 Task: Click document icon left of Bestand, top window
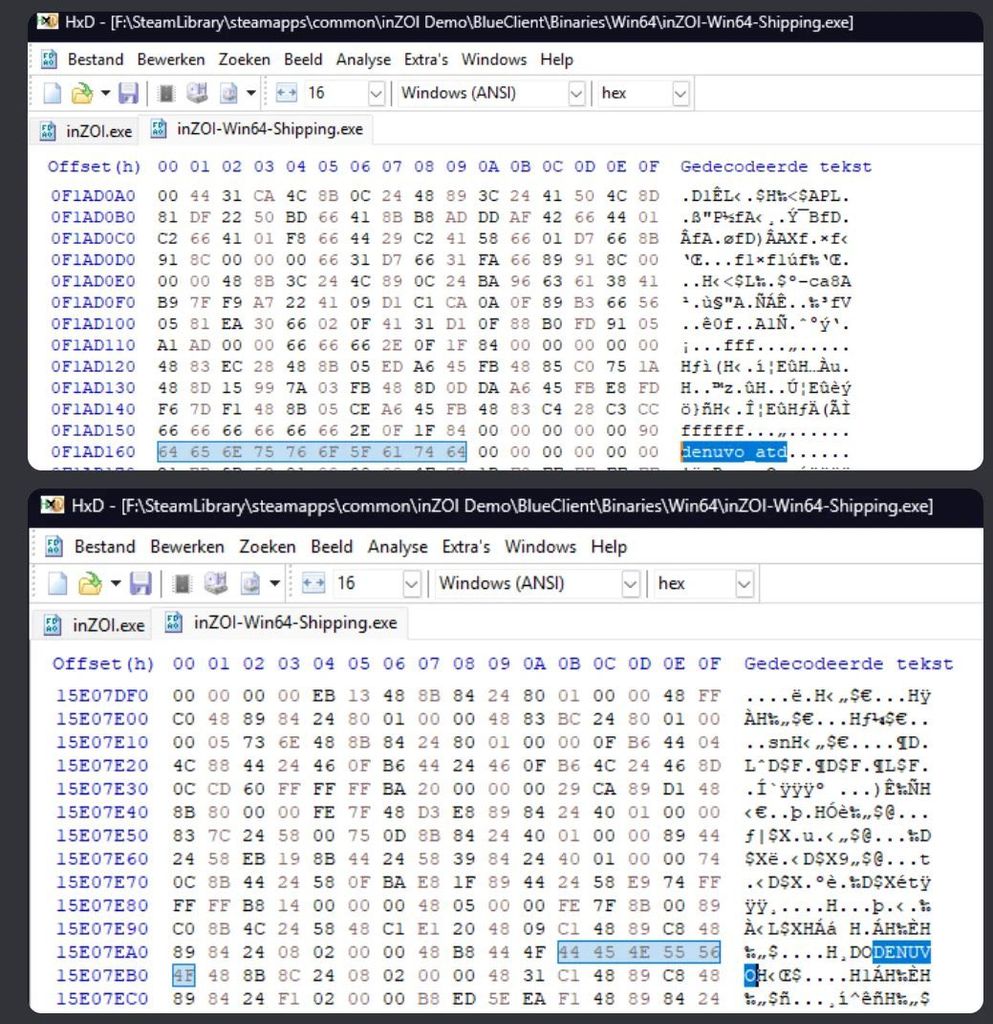click(49, 59)
